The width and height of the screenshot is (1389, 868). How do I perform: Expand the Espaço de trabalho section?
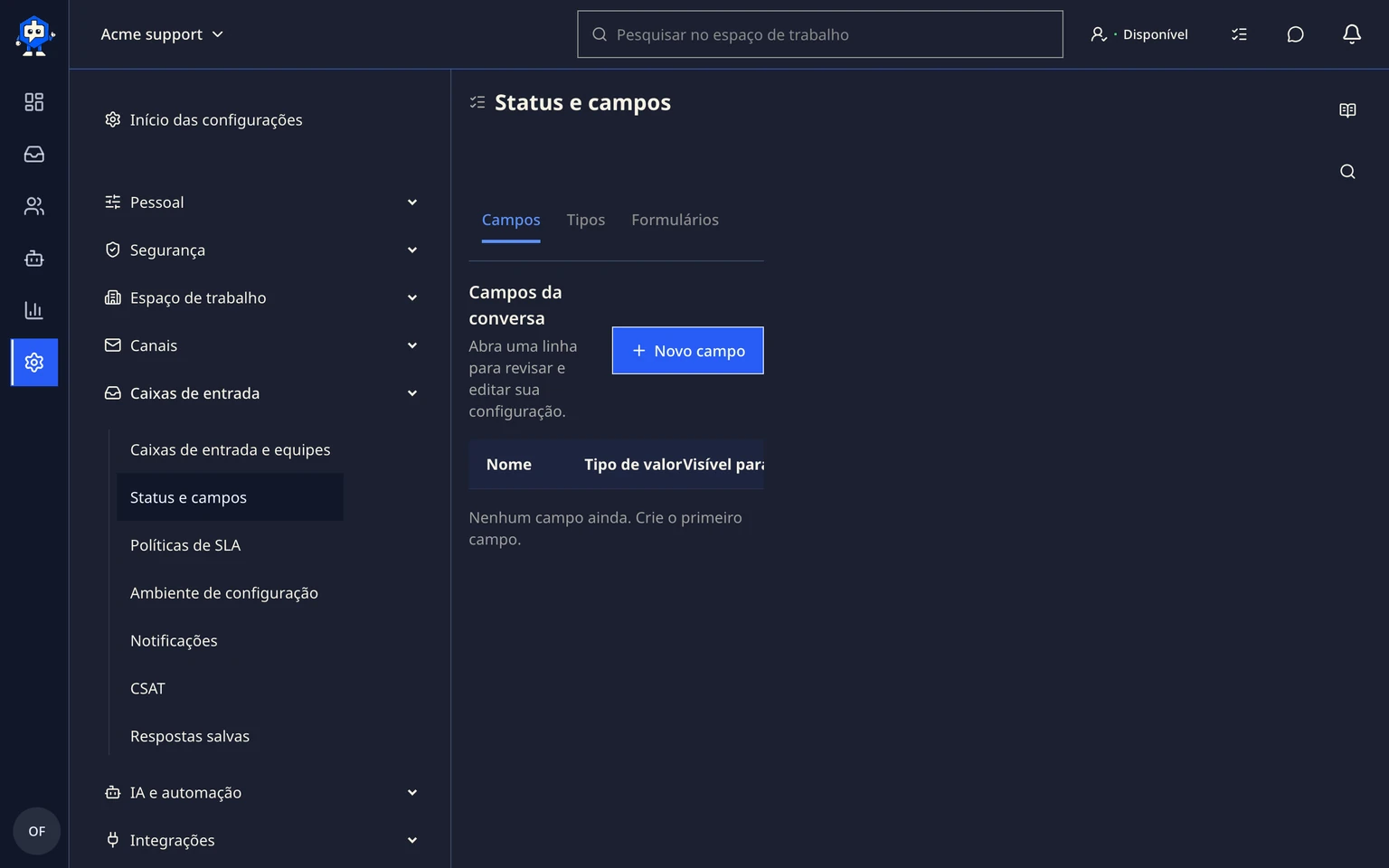(260, 297)
